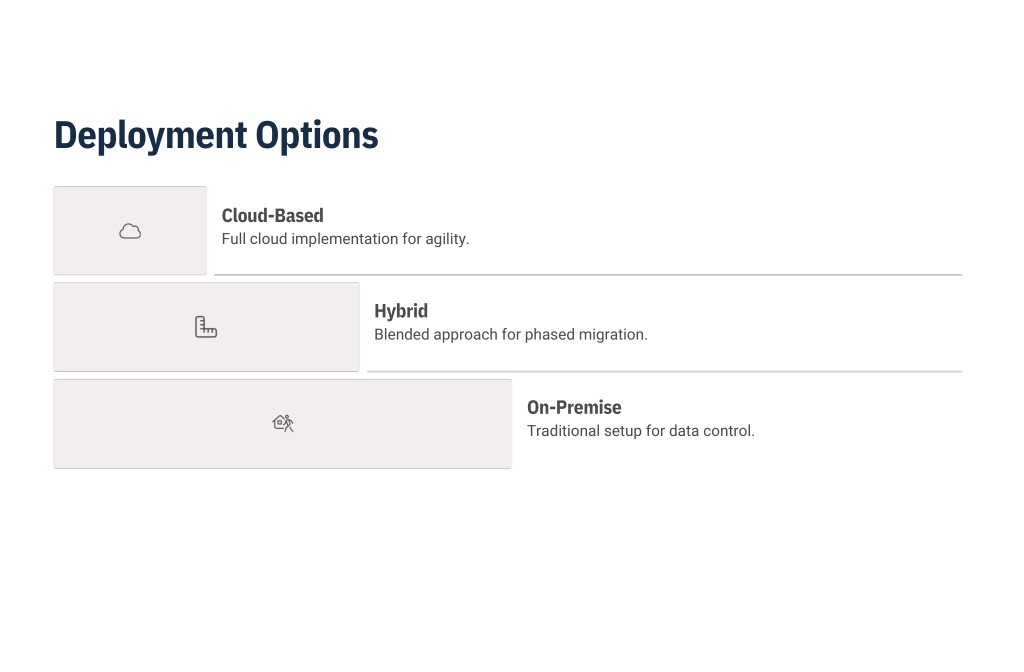Image resolution: width=1024 pixels, height=672 pixels.
Task: Click the word 'agility' in the cloud description
Action: click(447, 239)
